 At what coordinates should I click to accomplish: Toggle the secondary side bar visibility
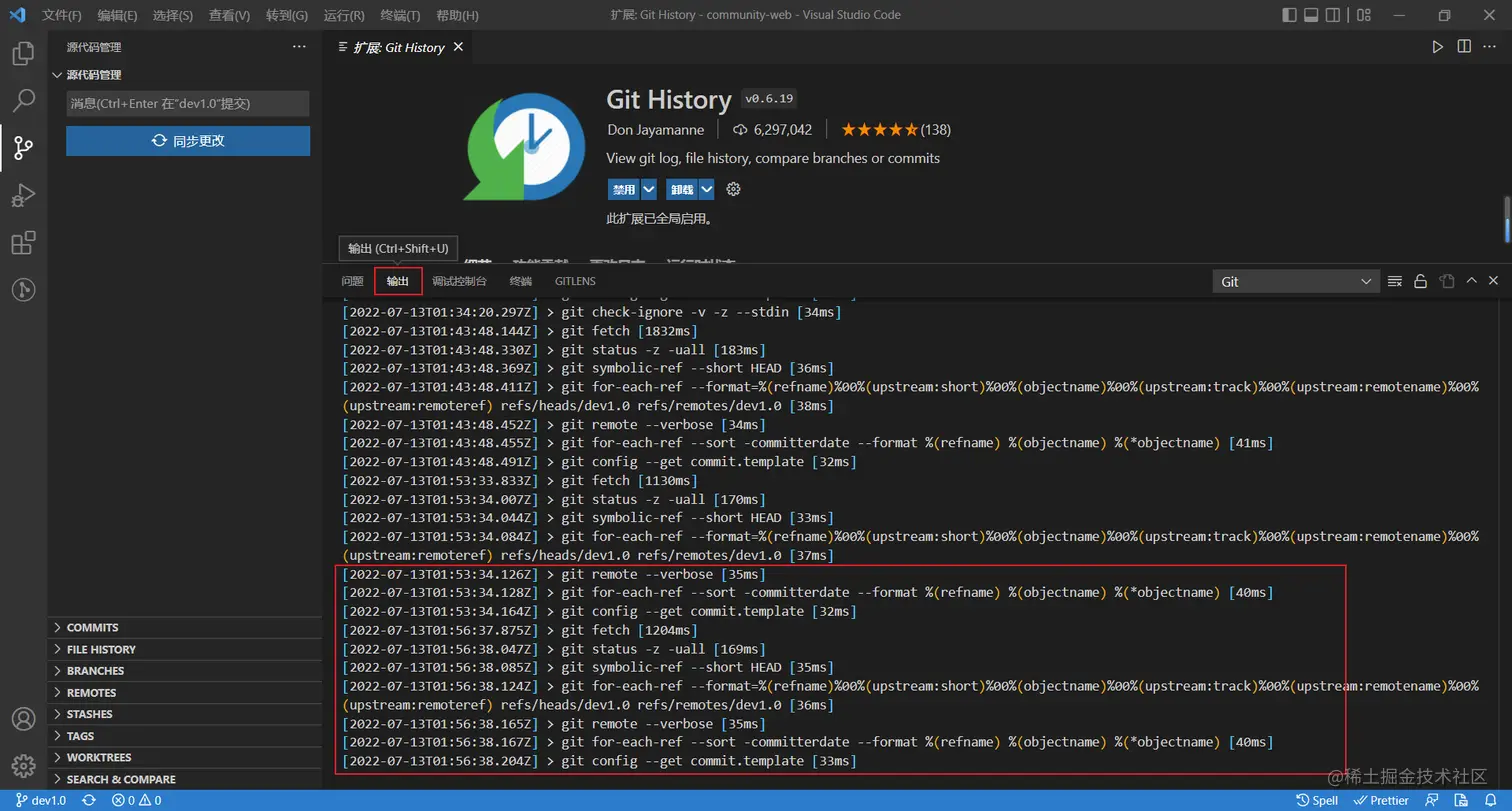1333,15
